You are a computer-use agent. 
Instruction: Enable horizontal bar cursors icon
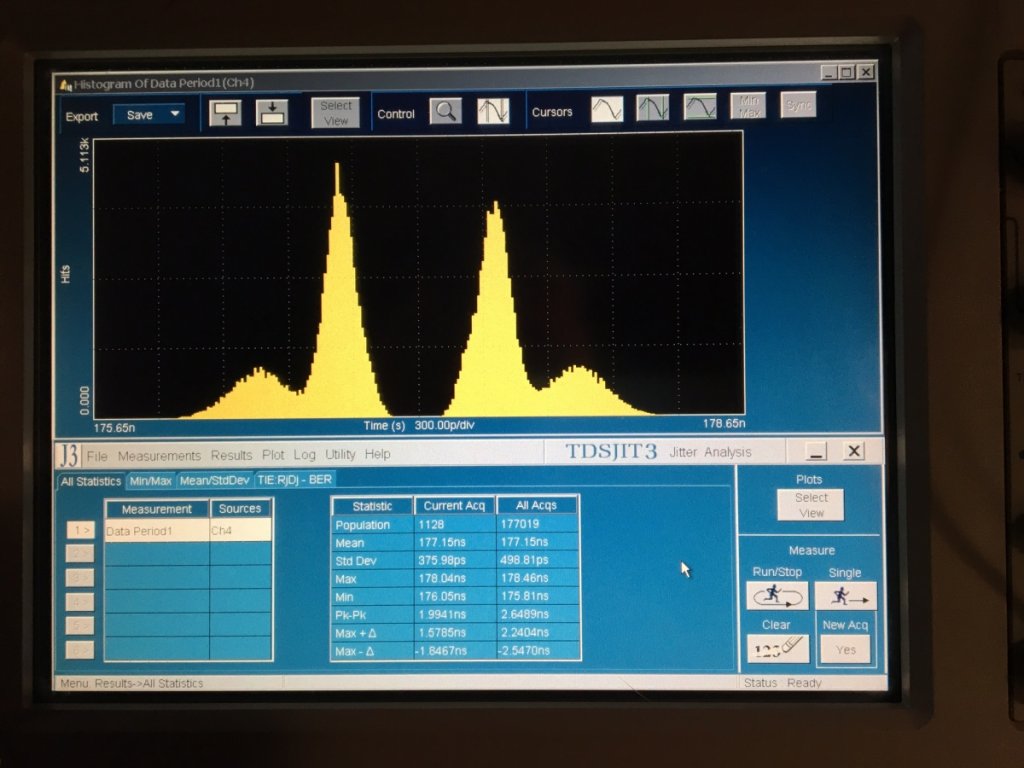point(699,107)
